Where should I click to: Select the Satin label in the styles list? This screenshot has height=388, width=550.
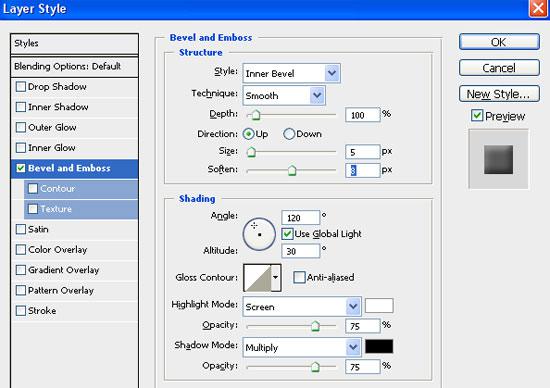click(38, 229)
